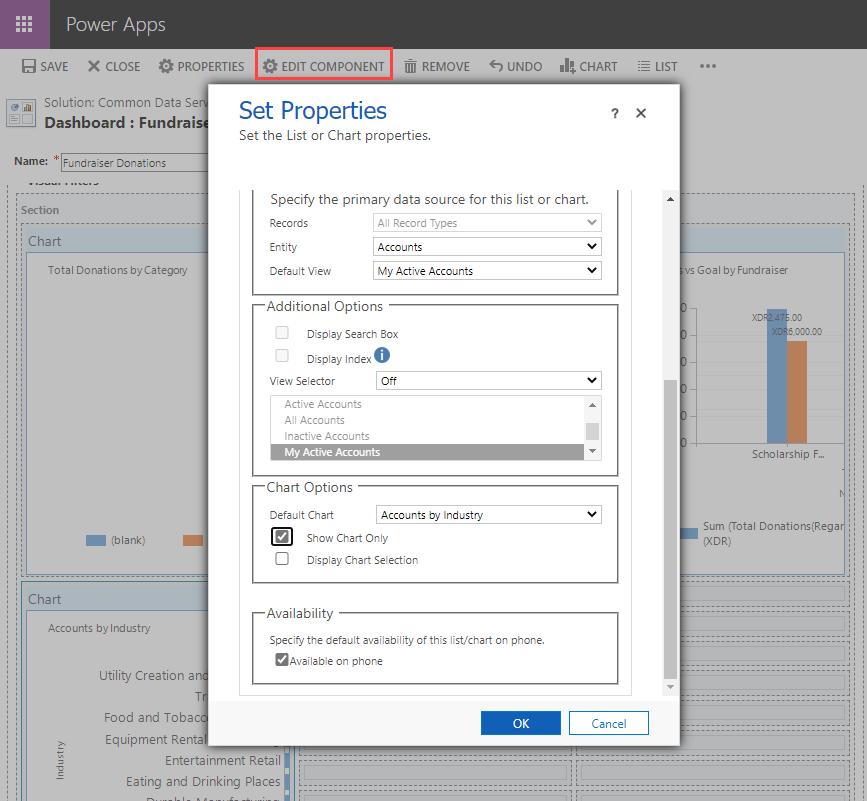Click the Total Donations by Category chart title
This screenshot has width=867, height=801.
click(118, 270)
